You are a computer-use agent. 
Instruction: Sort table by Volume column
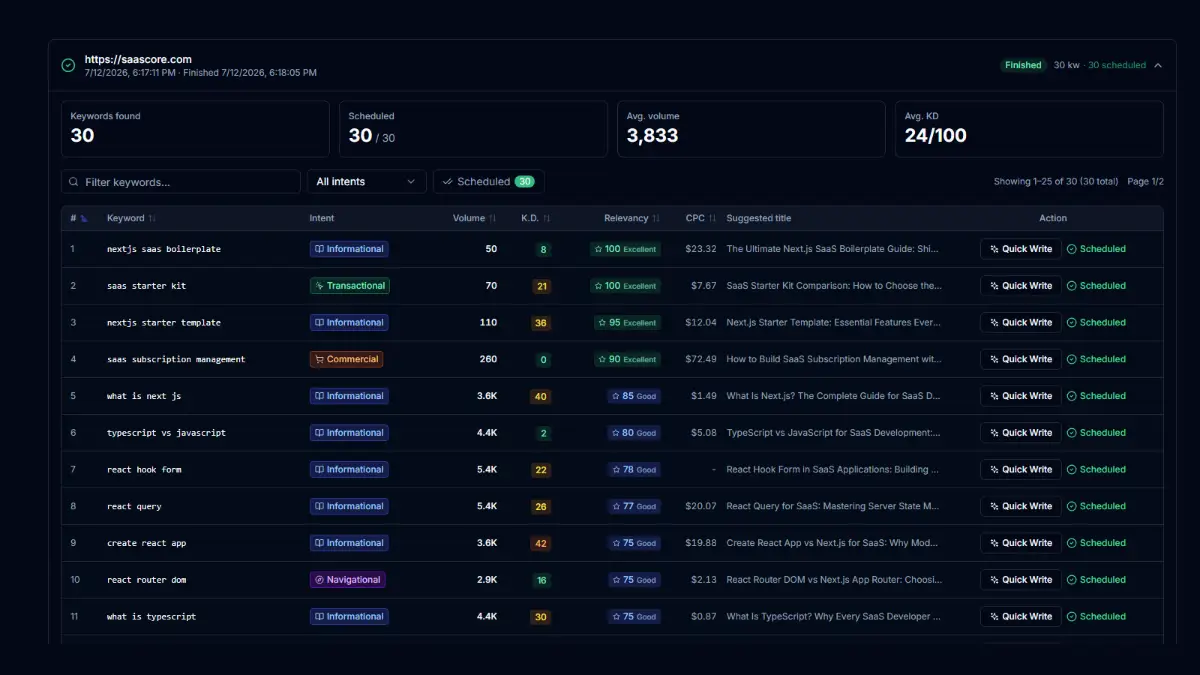coord(475,218)
